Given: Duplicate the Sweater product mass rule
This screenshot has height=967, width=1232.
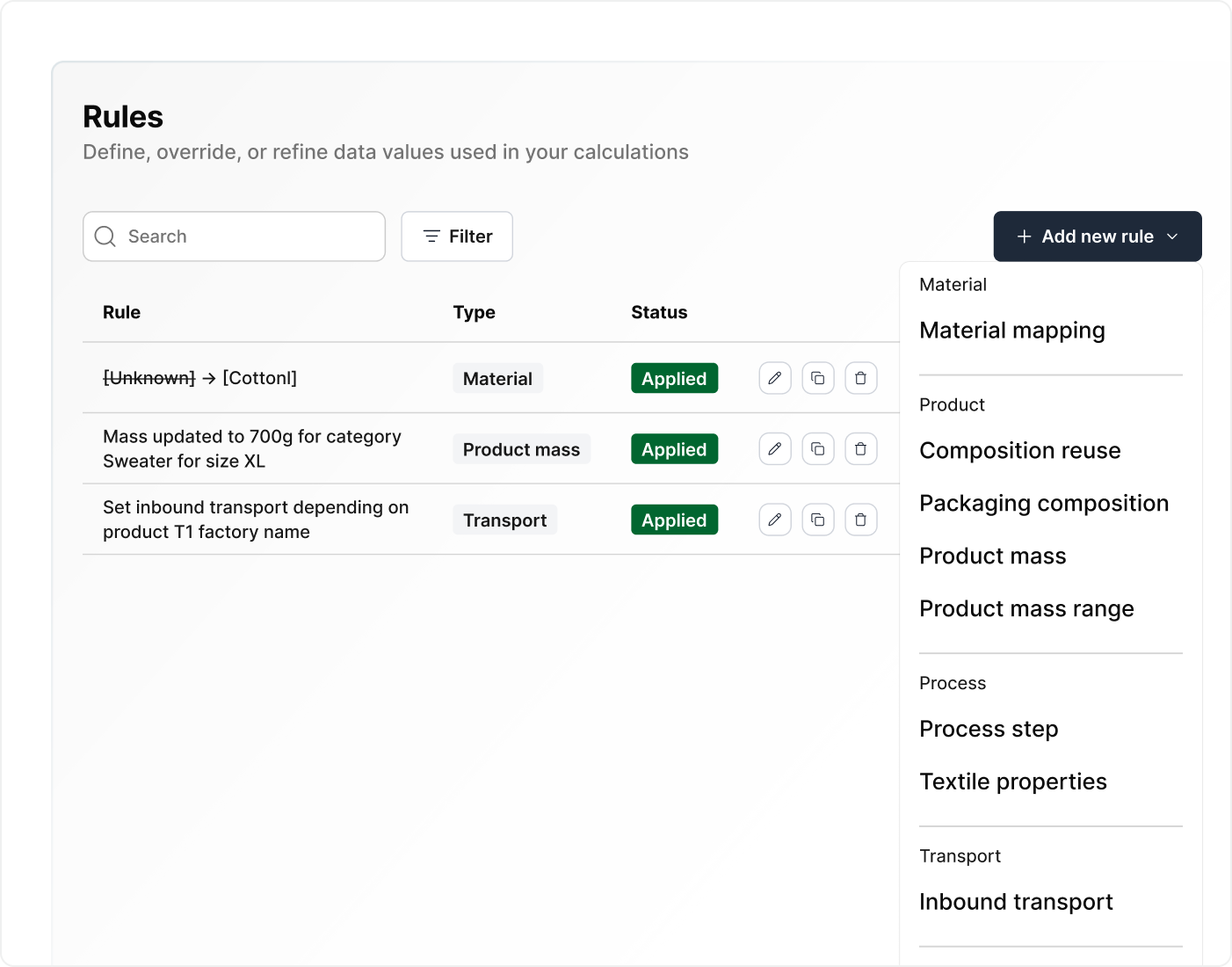Looking at the screenshot, I should click(x=817, y=449).
